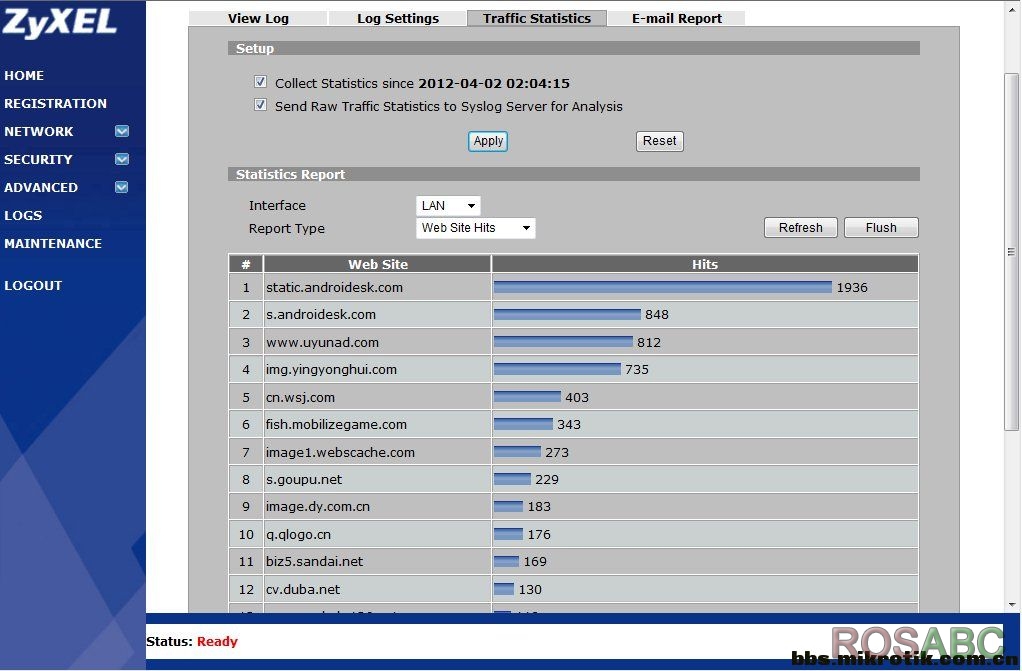
Task: Select image.dy.com.cn row text
Action: click(317, 507)
